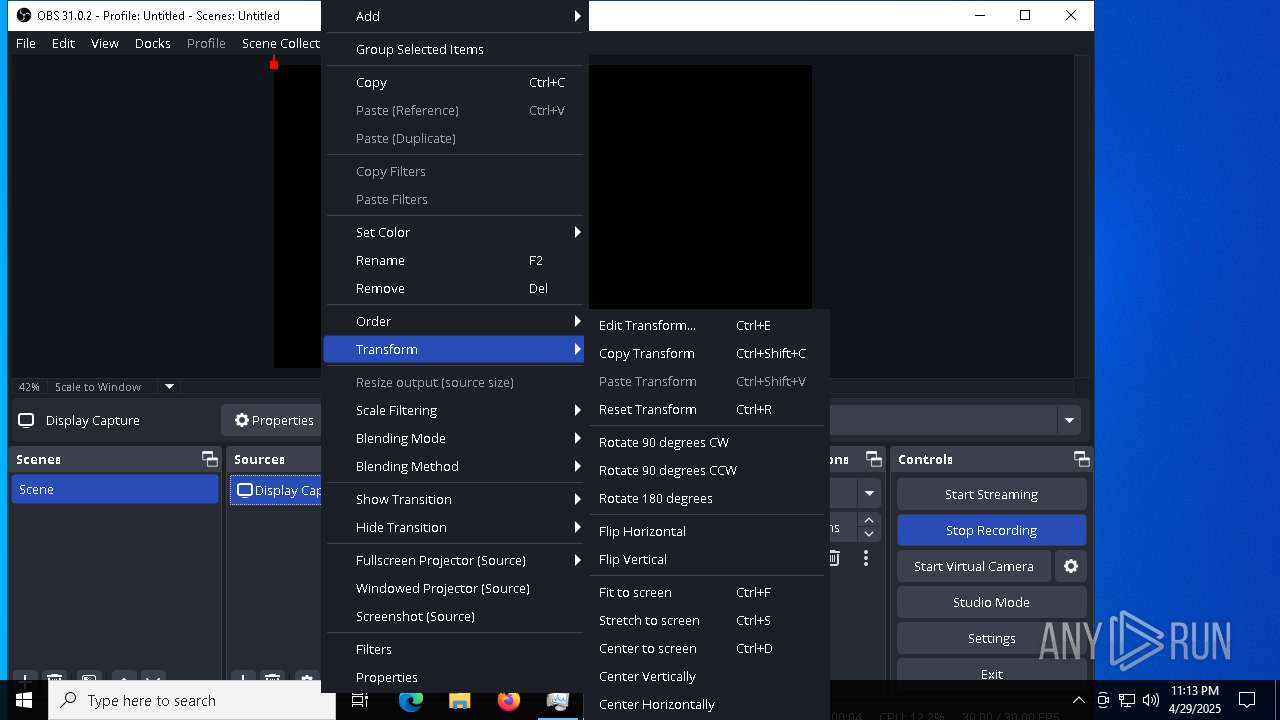The width and height of the screenshot is (1280, 720).
Task: Launch Firefox from the taskbar
Action: [508, 701]
